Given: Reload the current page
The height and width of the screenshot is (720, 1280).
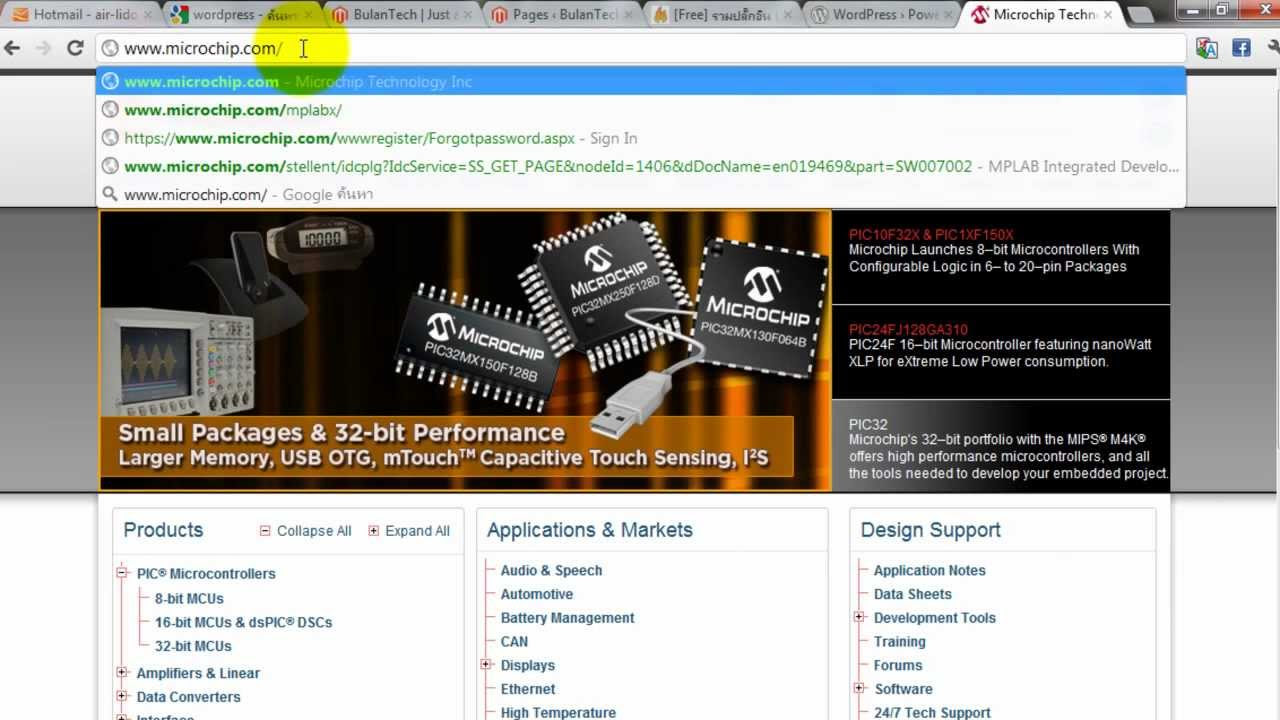Looking at the screenshot, I should pyautogui.click(x=75, y=48).
